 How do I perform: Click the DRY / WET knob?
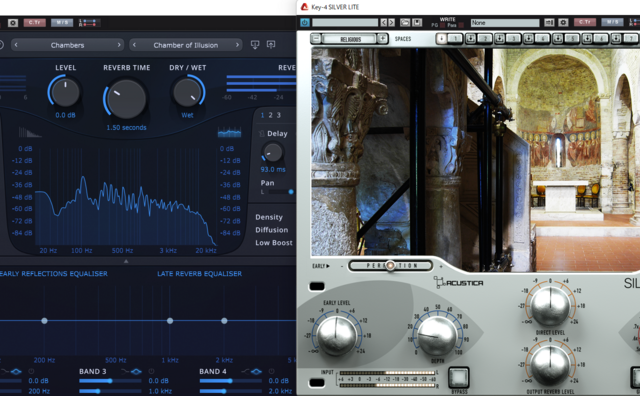187,92
